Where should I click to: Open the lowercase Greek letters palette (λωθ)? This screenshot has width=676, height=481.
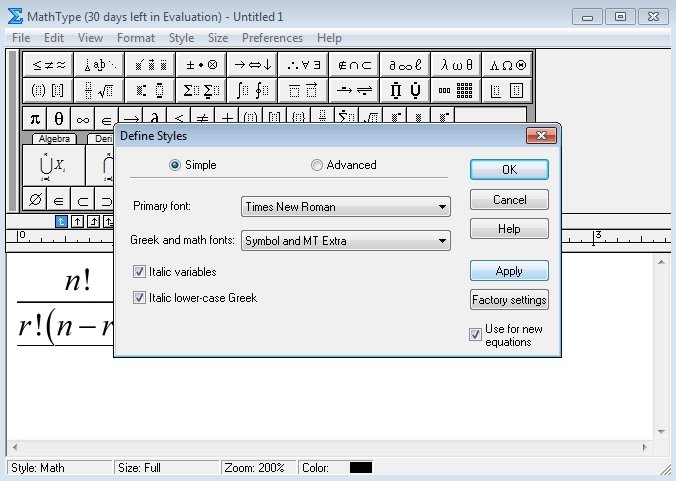click(x=456, y=65)
